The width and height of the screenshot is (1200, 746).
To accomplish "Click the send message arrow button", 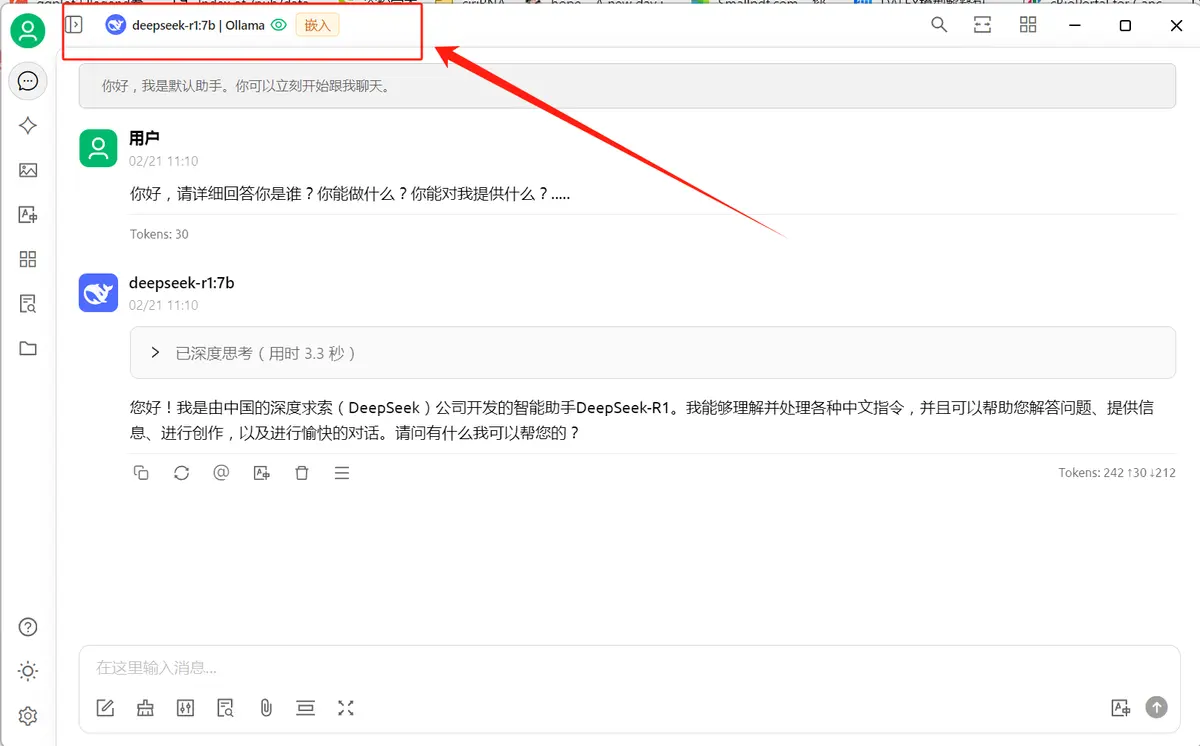I will (x=1156, y=708).
